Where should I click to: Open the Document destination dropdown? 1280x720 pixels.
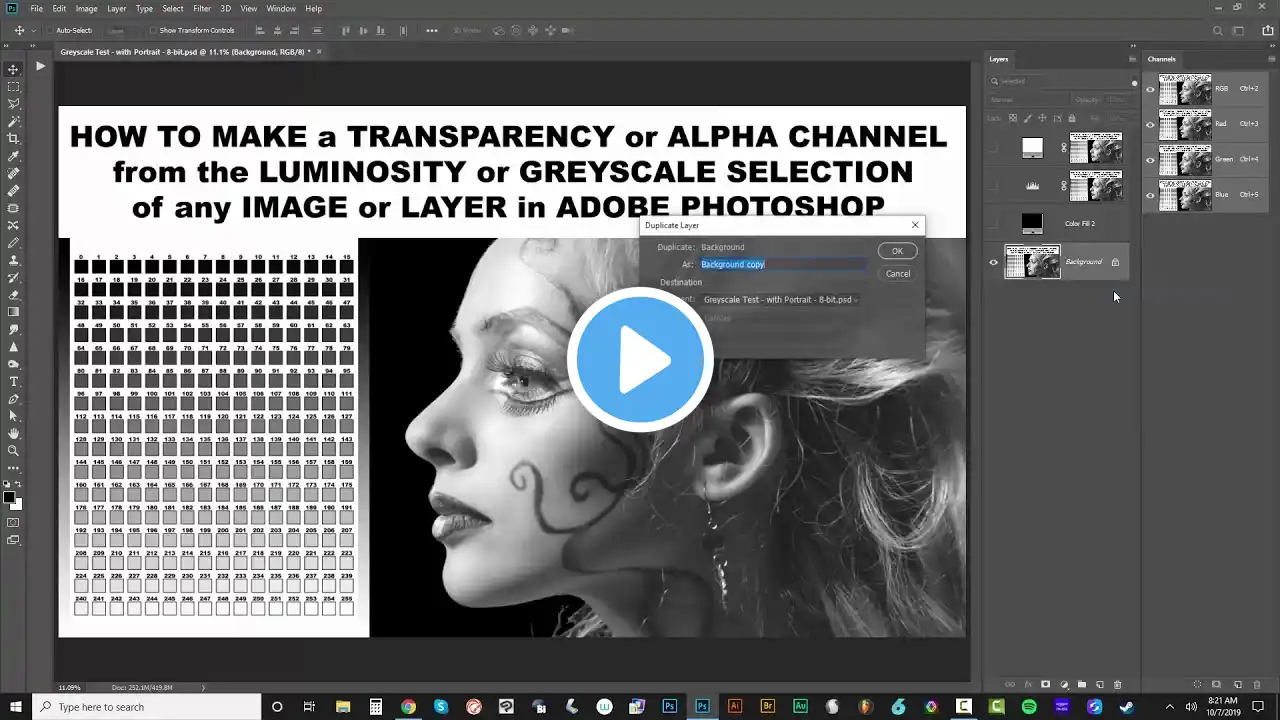point(780,299)
